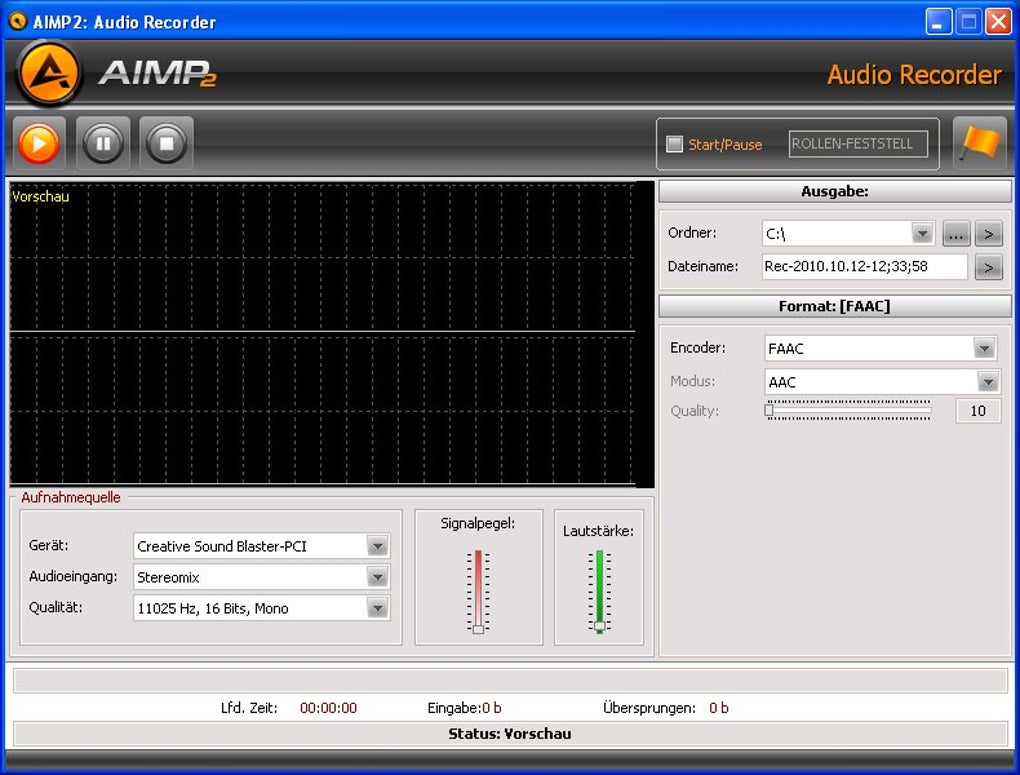
Task: Enable the Start/Pause hotkey checkbox
Action: pos(675,144)
